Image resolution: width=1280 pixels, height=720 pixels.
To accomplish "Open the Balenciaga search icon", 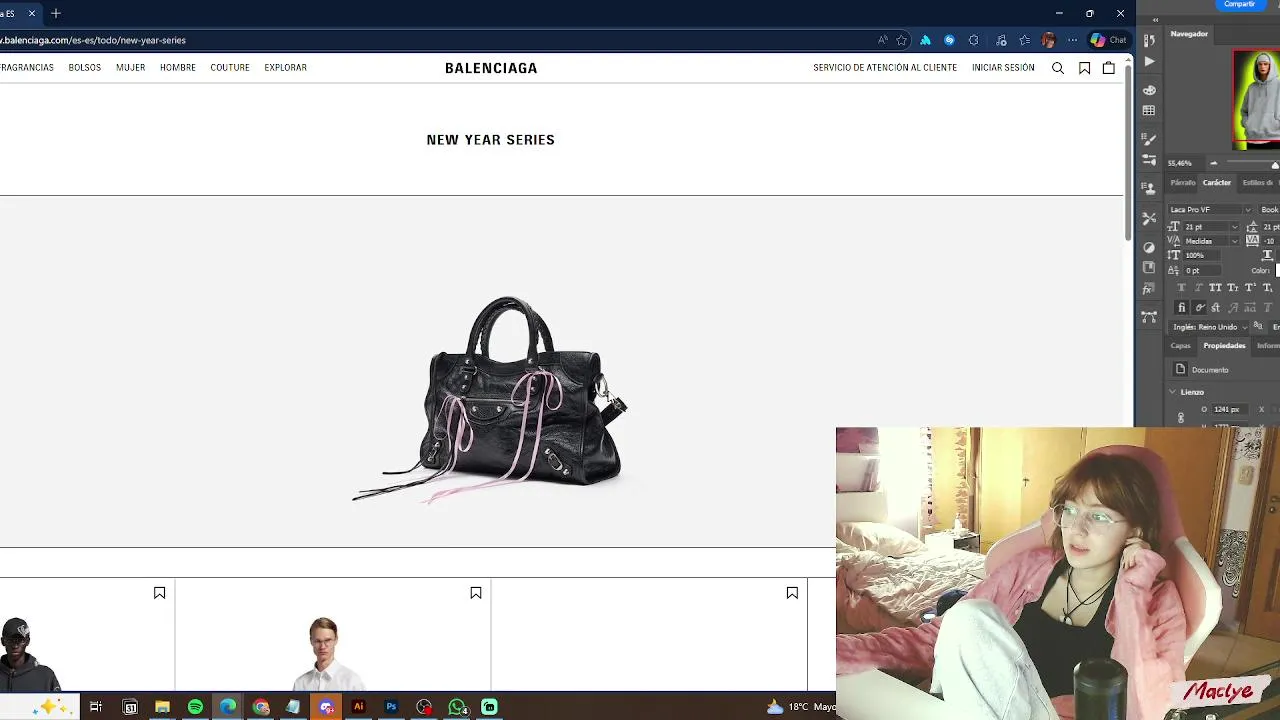I will point(1058,68).
